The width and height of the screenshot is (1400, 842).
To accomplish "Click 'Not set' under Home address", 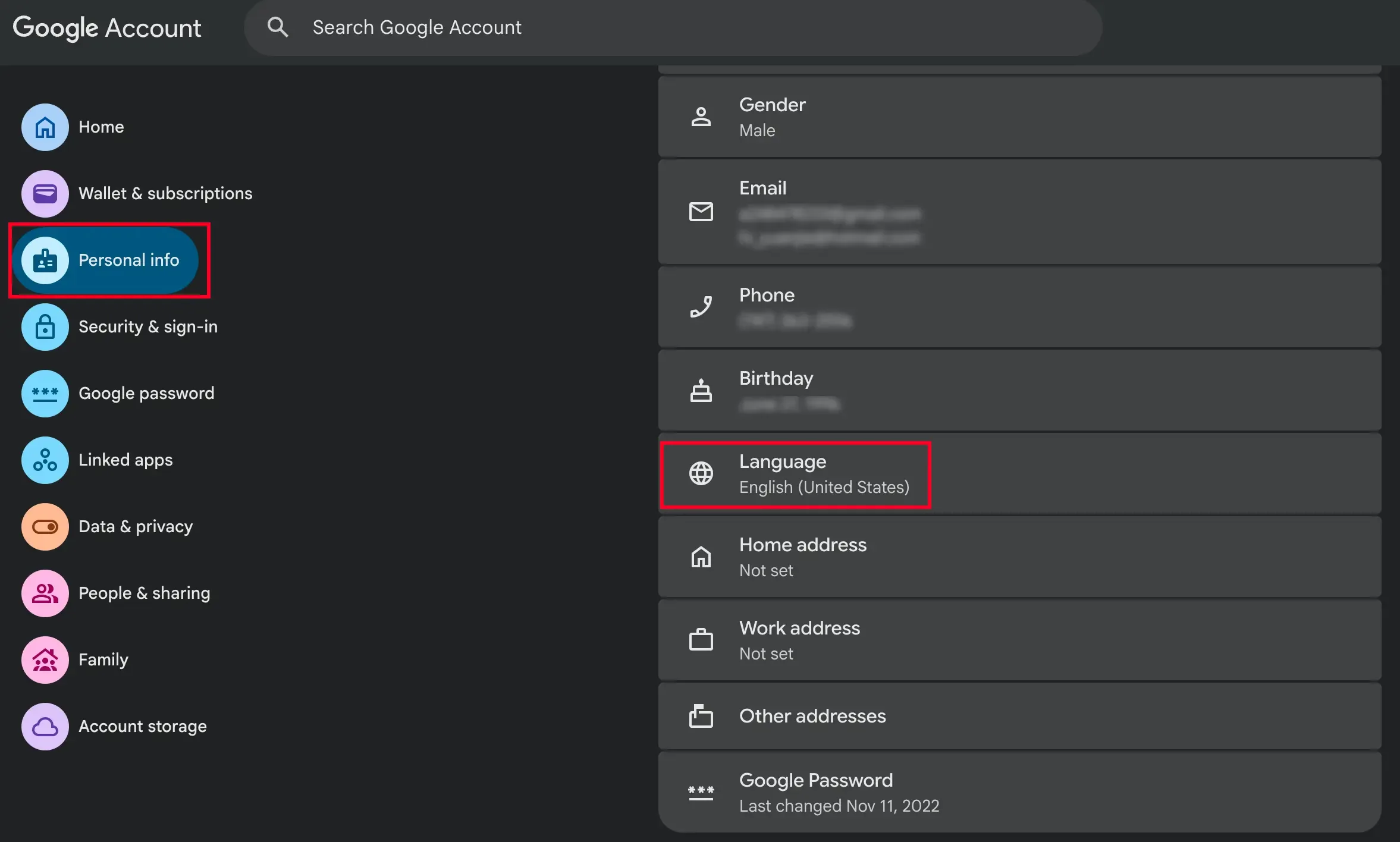I will (766, 570).
